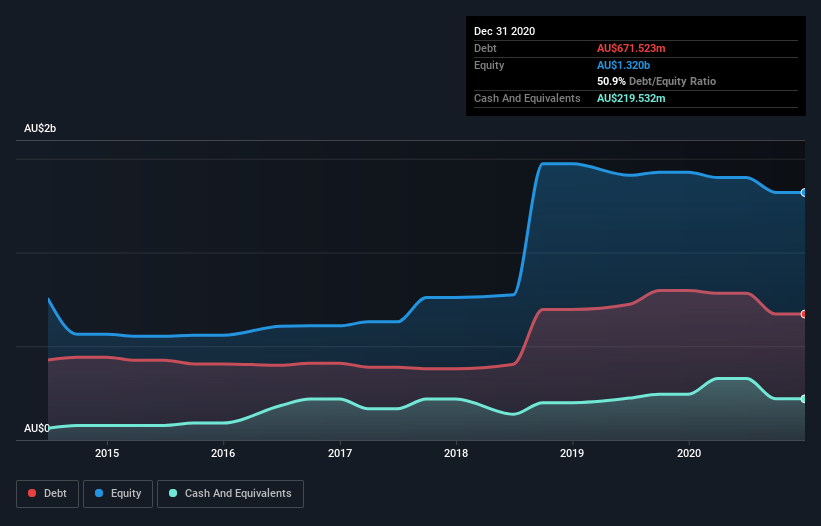Viewport: 821px width, 526px height.
Task: Select the Equity endpoint marker on chart
Action: tap(804, 193)
